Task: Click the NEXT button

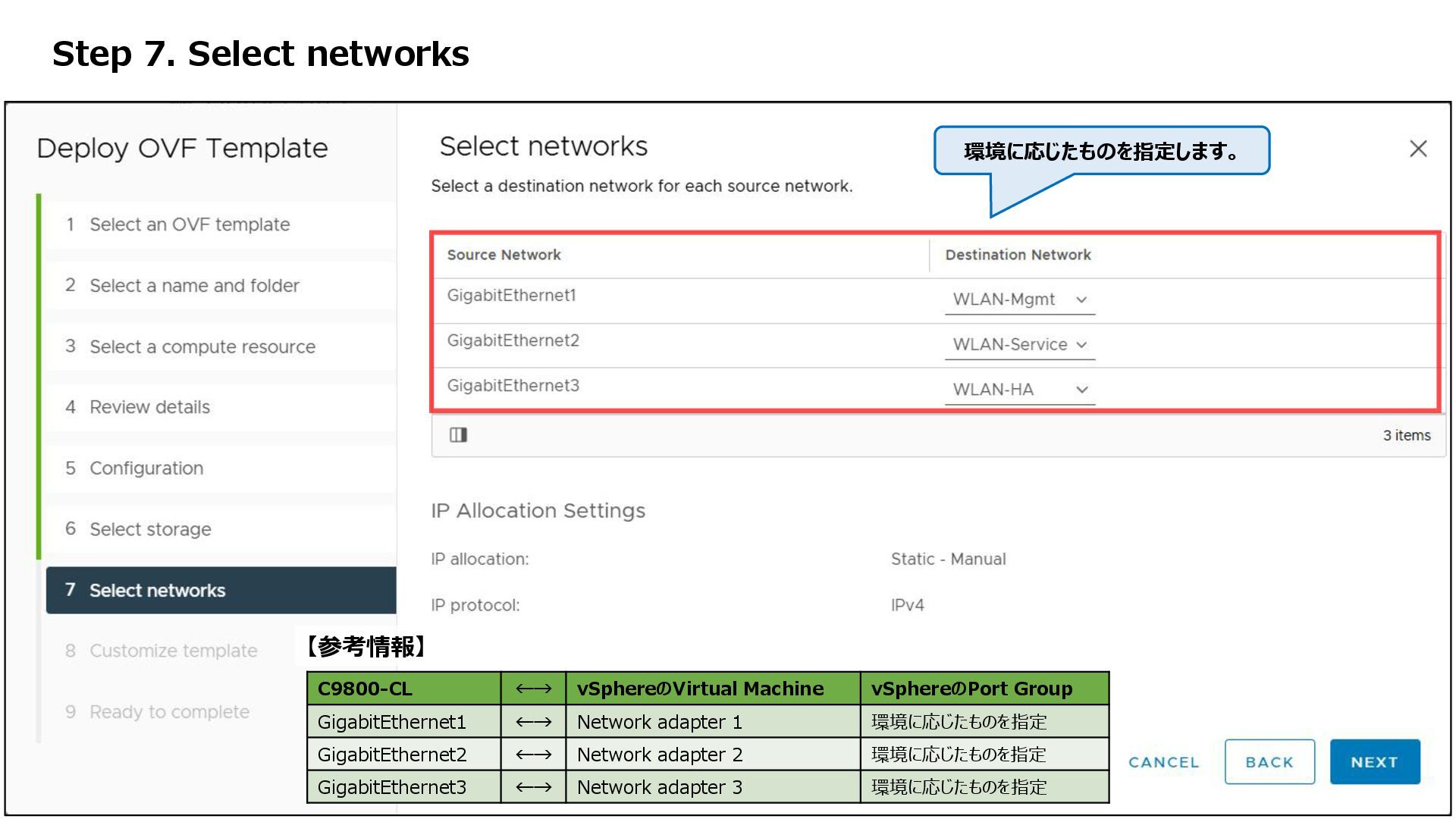Action: 1374,762
